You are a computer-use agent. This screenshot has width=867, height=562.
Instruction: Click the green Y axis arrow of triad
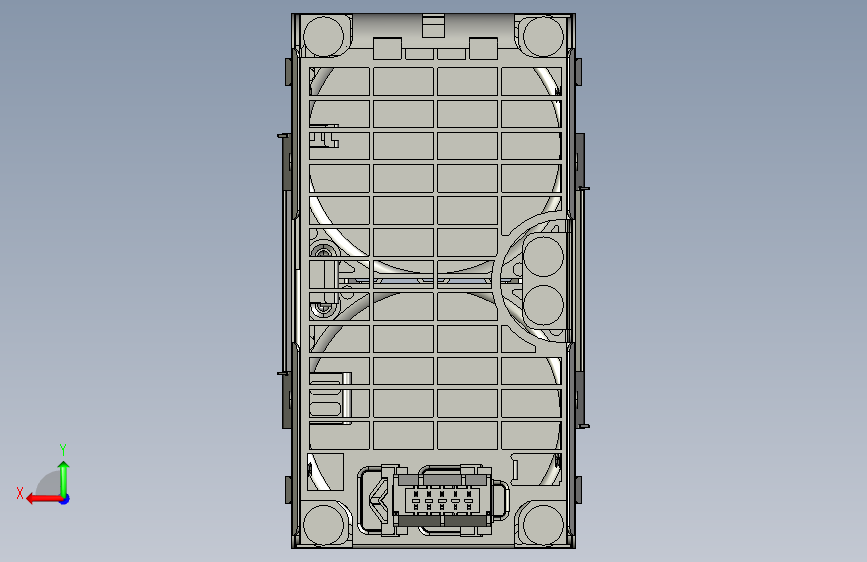coord(64,479)
